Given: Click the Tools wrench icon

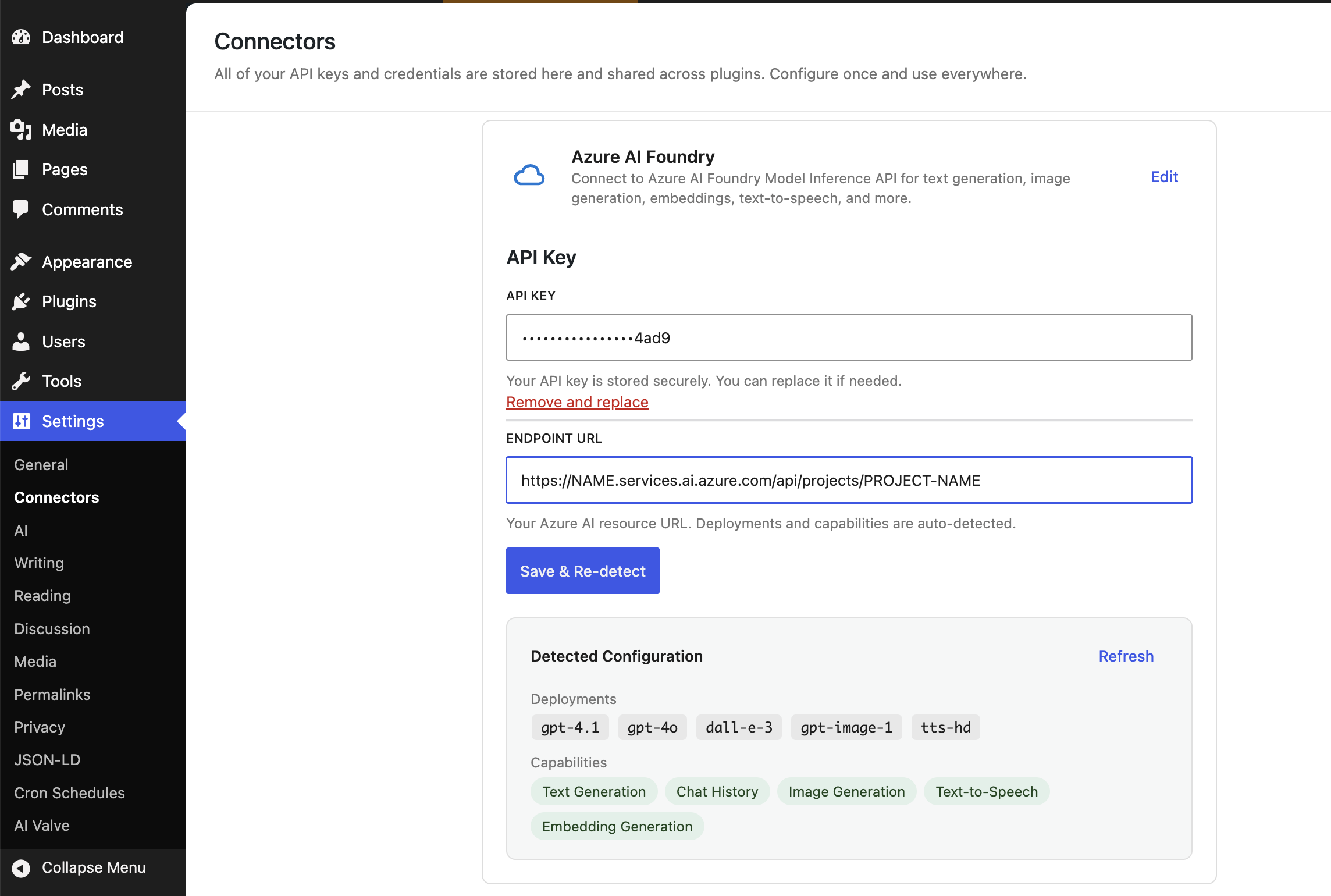Looking at the screenshot, I should click(21, 381).
